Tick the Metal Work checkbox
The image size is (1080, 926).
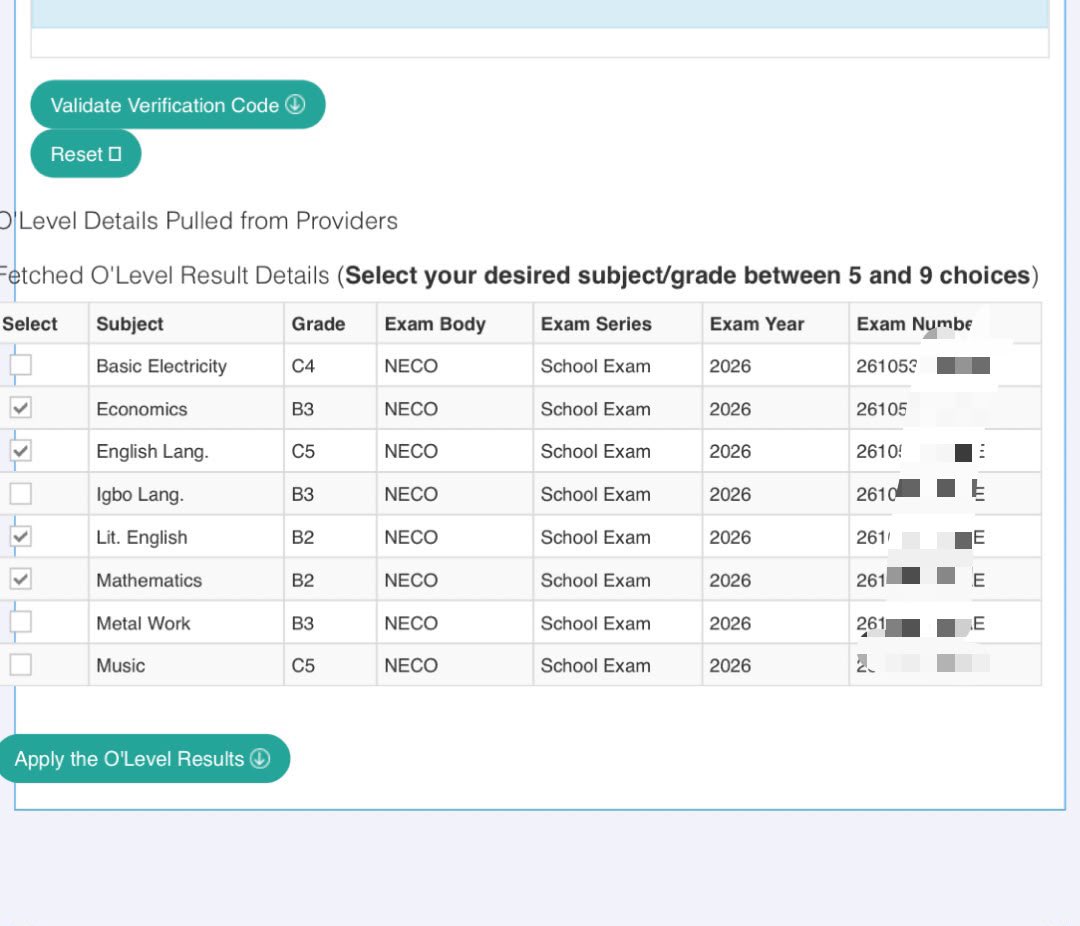coord(21,621)
